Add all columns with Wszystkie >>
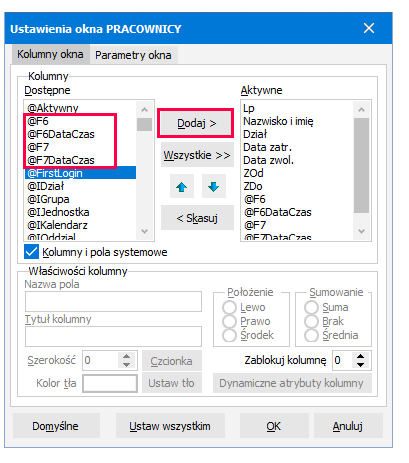 click(x=197, y=155)
